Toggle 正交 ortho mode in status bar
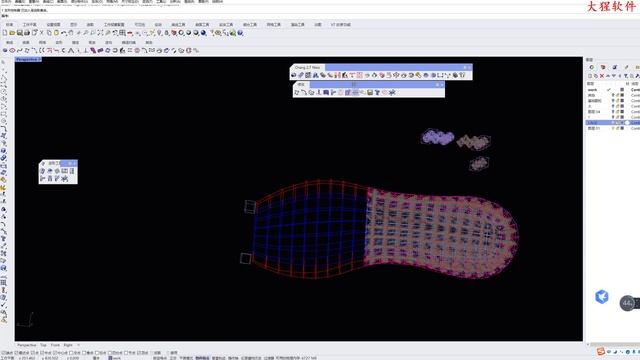 tap(173, 358)
